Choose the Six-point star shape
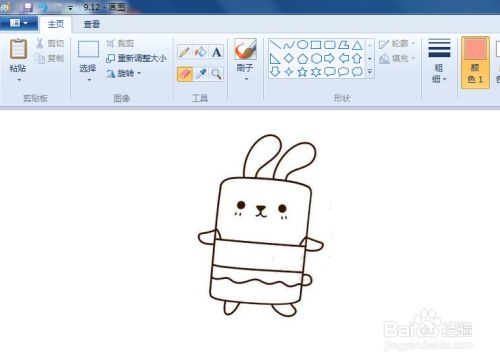The image size is (500, 362). (x=316, y=72)
